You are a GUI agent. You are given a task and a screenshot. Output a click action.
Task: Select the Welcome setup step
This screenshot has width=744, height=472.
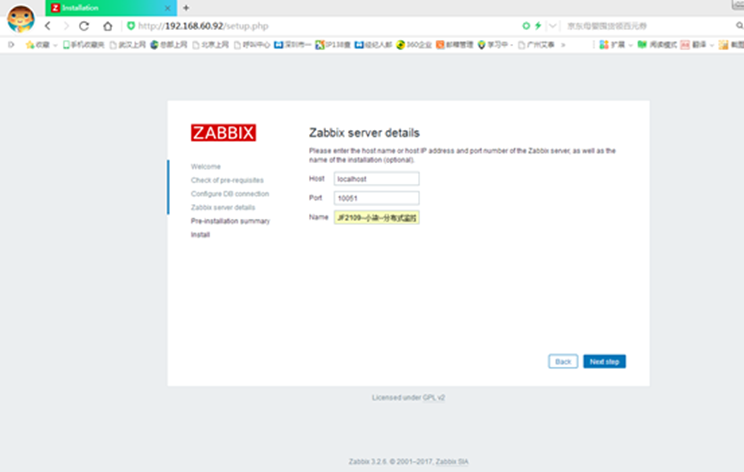pyautogui.click(x=205, y=167)
